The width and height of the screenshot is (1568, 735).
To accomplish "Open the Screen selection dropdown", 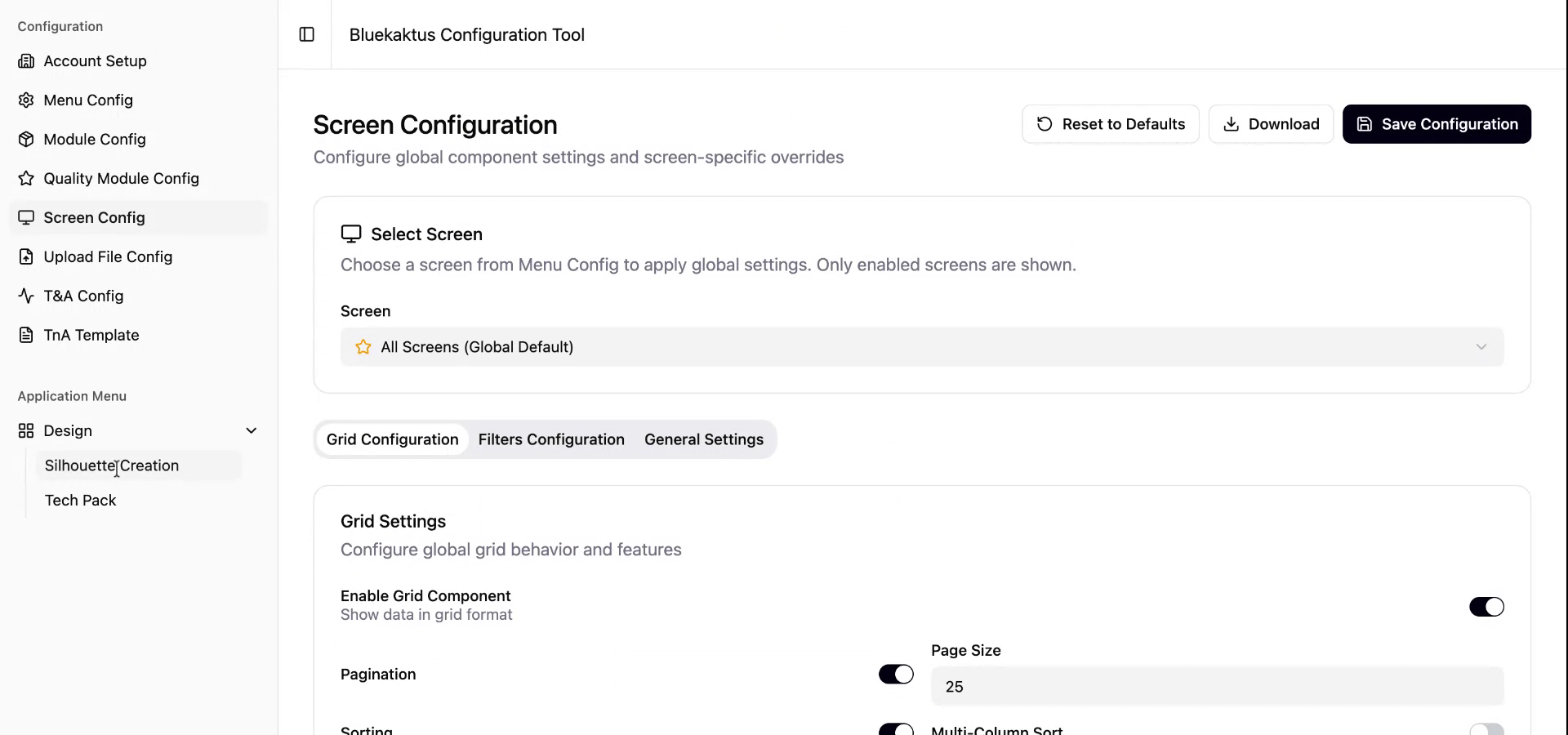I will pyautogui.click(x=921, y=347).
